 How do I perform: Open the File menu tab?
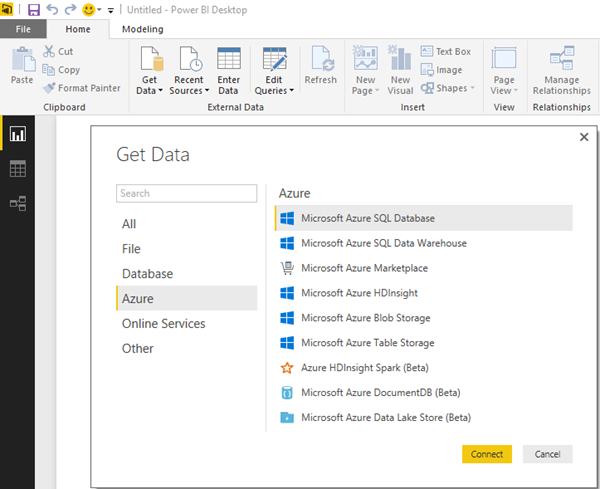(x=23, y=29)
